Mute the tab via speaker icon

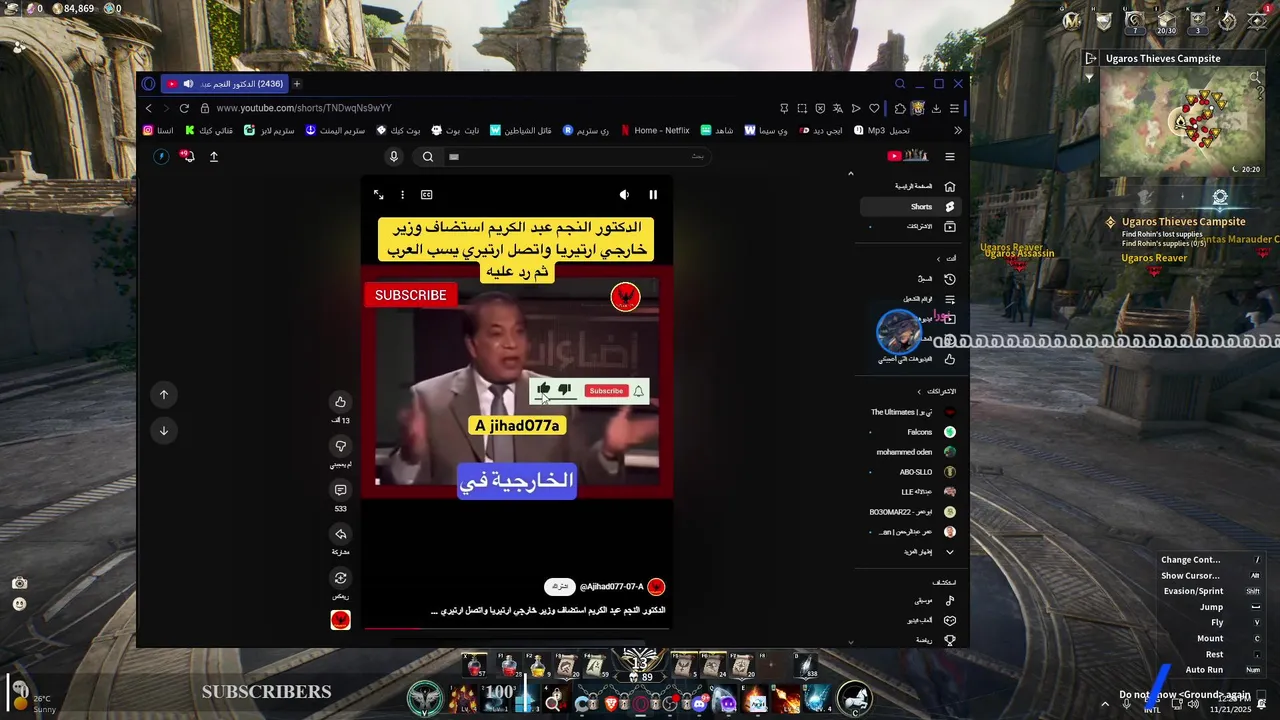[188, 84]
